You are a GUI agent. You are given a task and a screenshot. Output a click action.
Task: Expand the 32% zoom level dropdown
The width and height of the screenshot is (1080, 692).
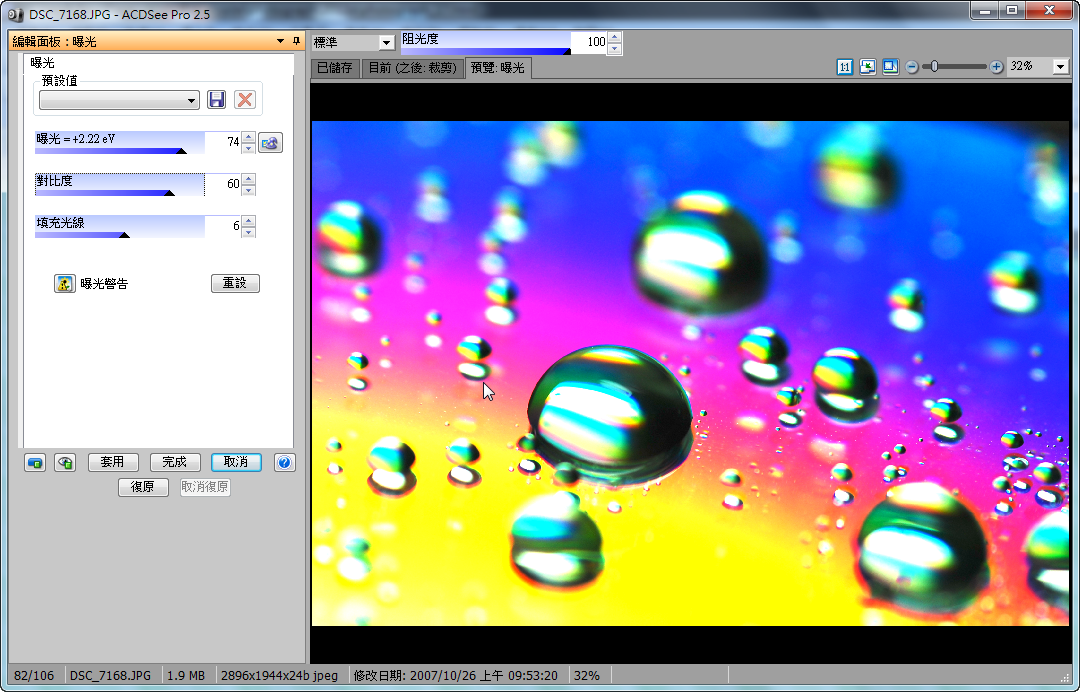click(1060, 67)
